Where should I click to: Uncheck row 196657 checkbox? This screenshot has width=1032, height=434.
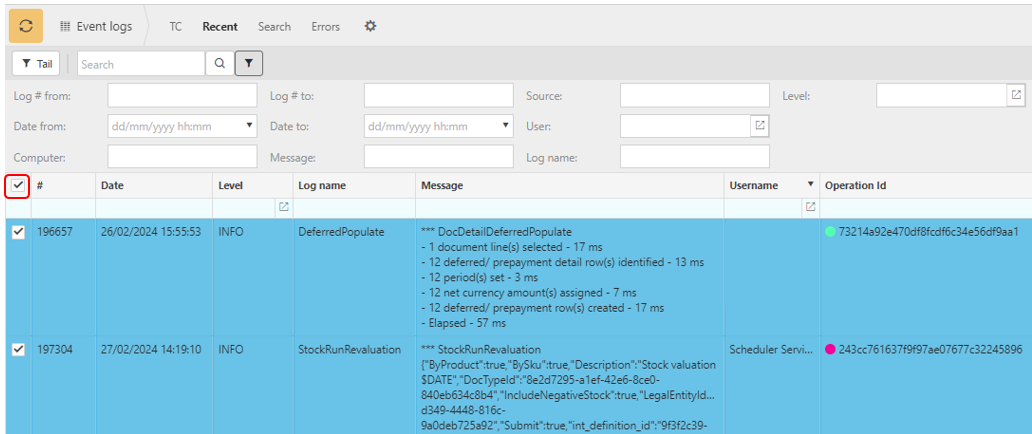[x=18, y=232]
